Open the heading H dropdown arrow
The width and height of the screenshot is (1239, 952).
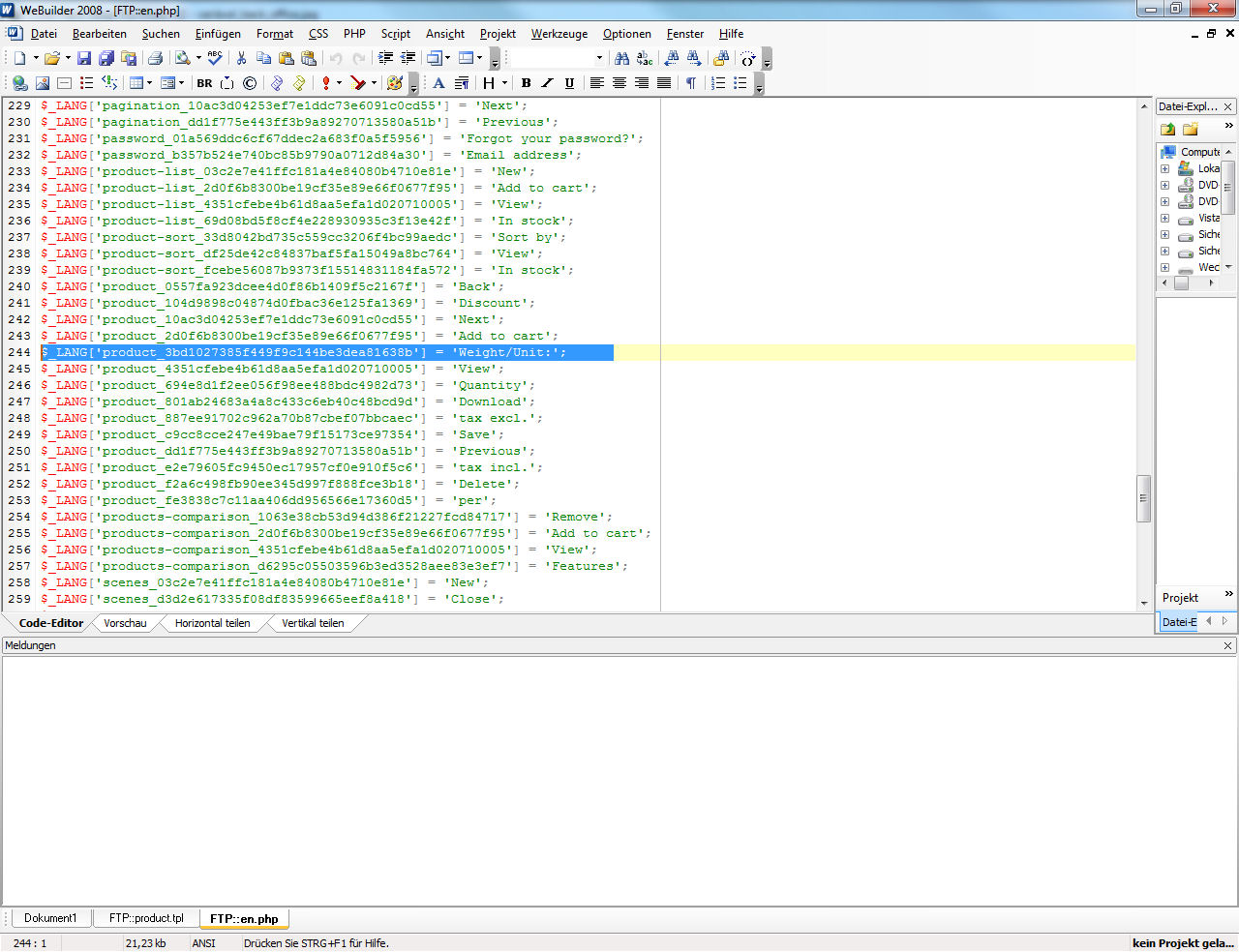click(x=504, y=83)
